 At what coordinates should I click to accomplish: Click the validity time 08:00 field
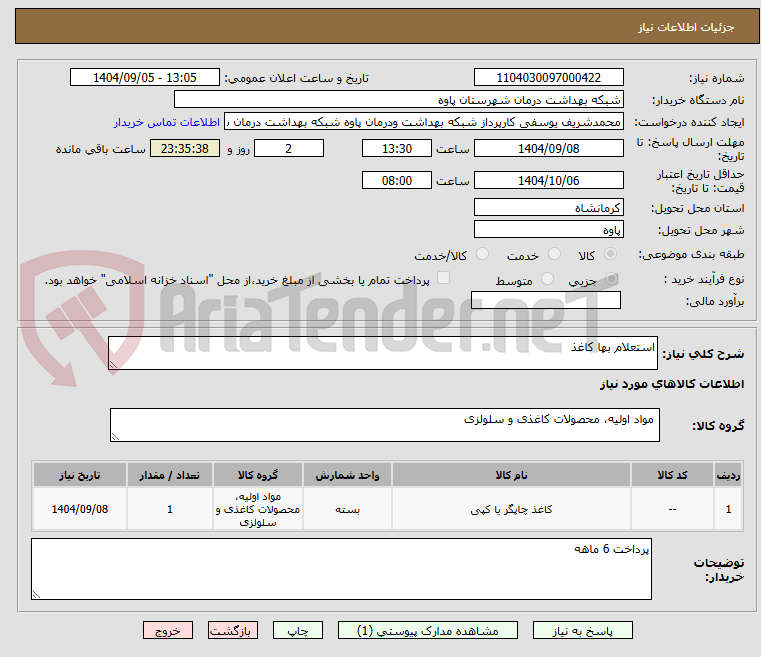point(397,181)
